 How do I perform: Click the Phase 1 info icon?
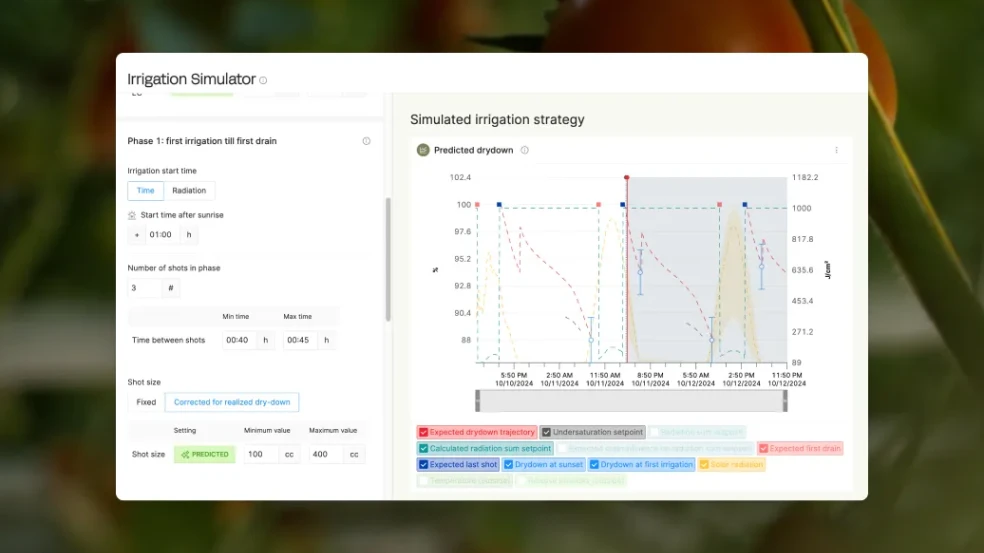pos(366,141)
